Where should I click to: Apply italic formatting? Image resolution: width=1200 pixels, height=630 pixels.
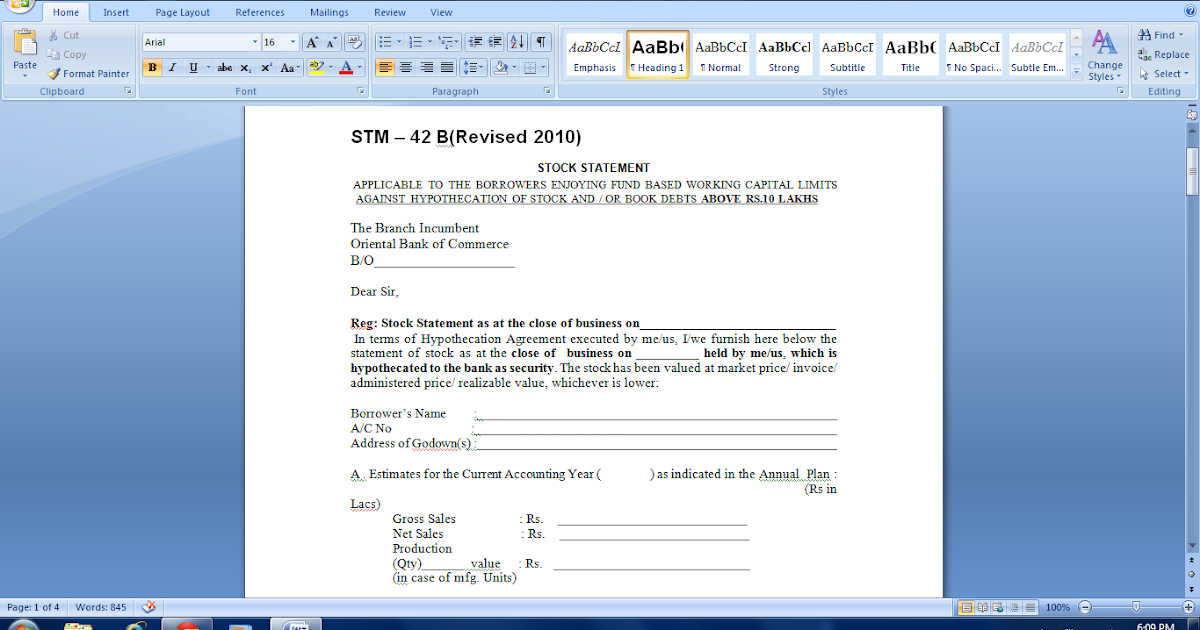[x=171, y=67]
